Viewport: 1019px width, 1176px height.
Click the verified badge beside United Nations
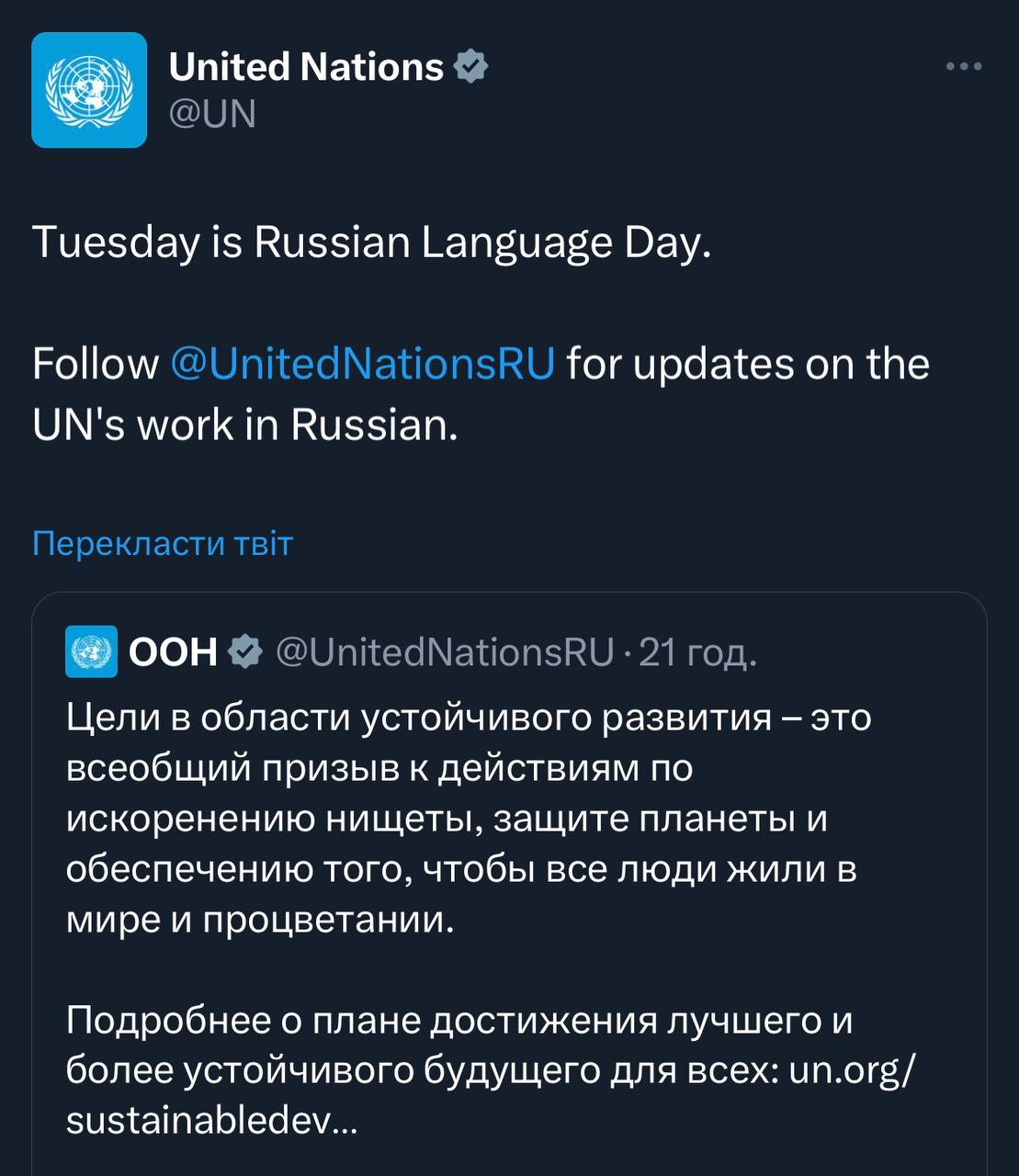point(470,67)
